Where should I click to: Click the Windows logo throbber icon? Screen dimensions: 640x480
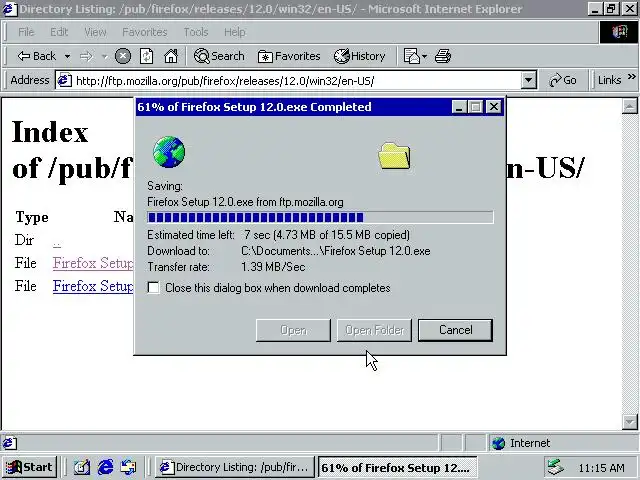click(x=619, y=32)
